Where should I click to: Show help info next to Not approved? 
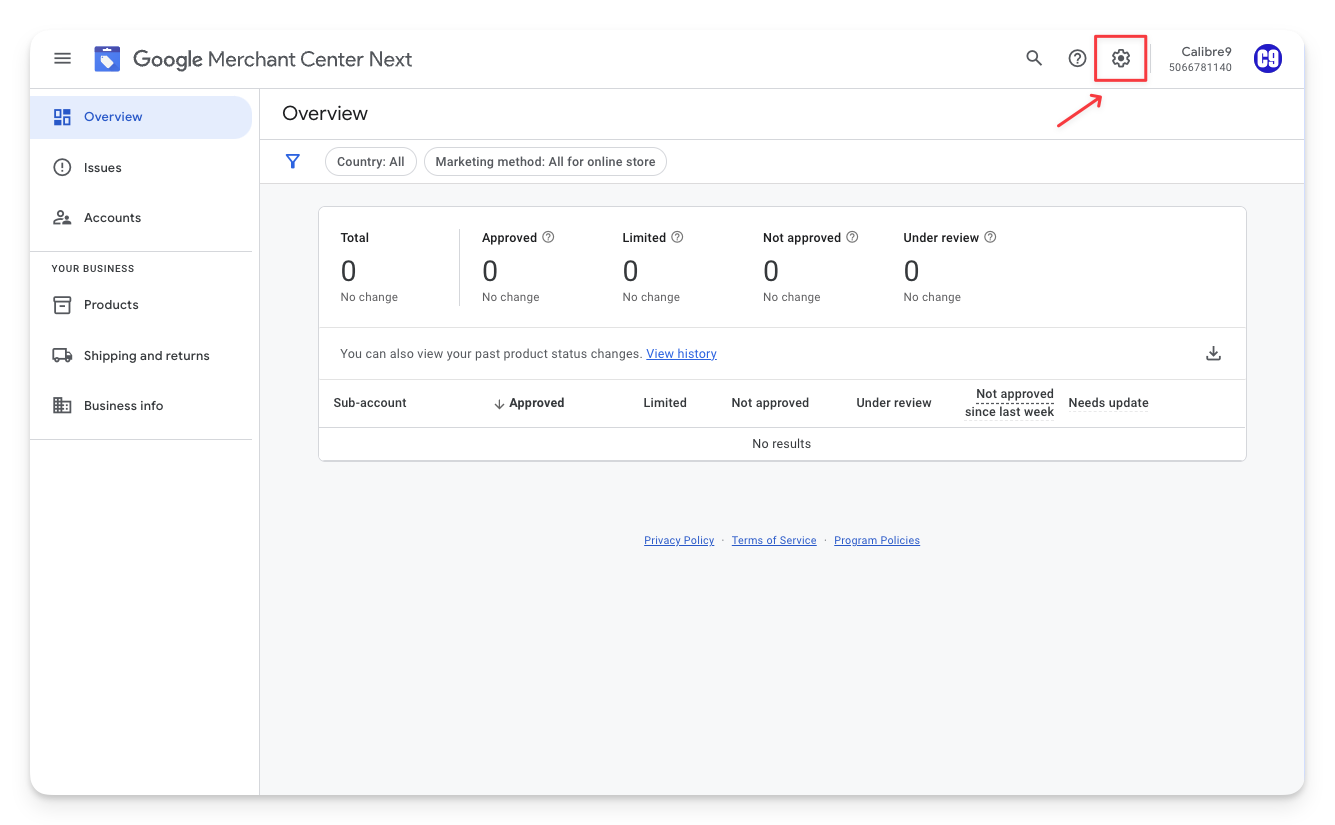click(852, 238)
